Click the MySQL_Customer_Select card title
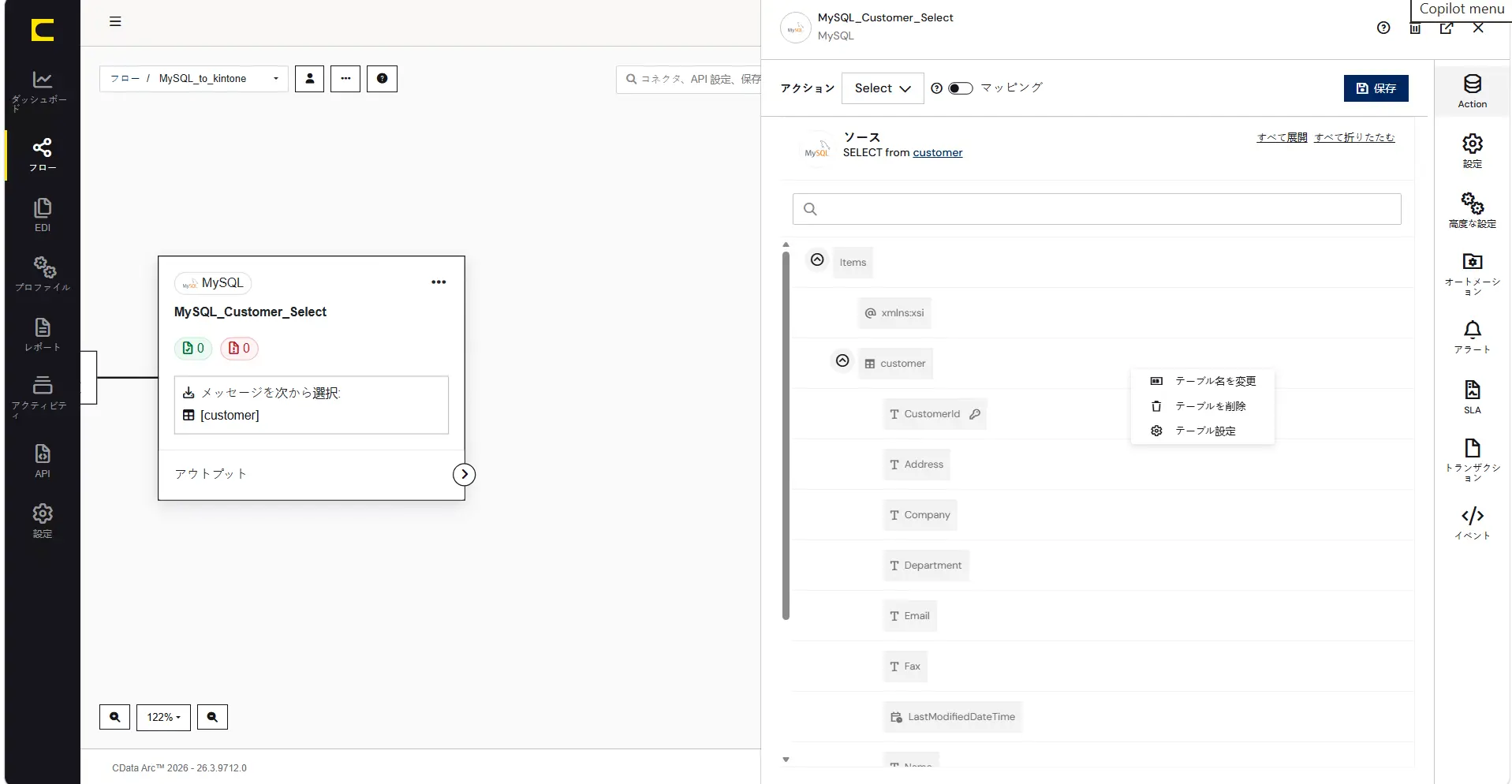 250,312
